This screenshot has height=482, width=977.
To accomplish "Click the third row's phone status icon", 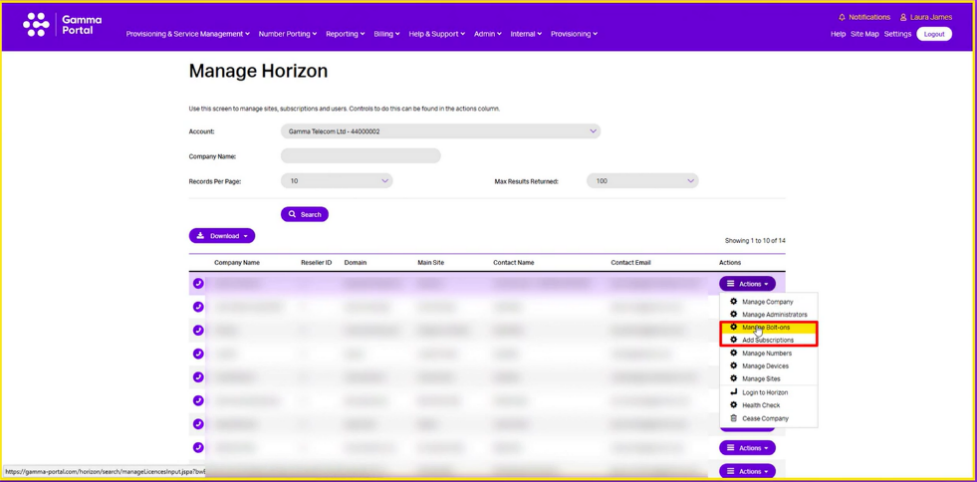I will (x=198, y=330).
